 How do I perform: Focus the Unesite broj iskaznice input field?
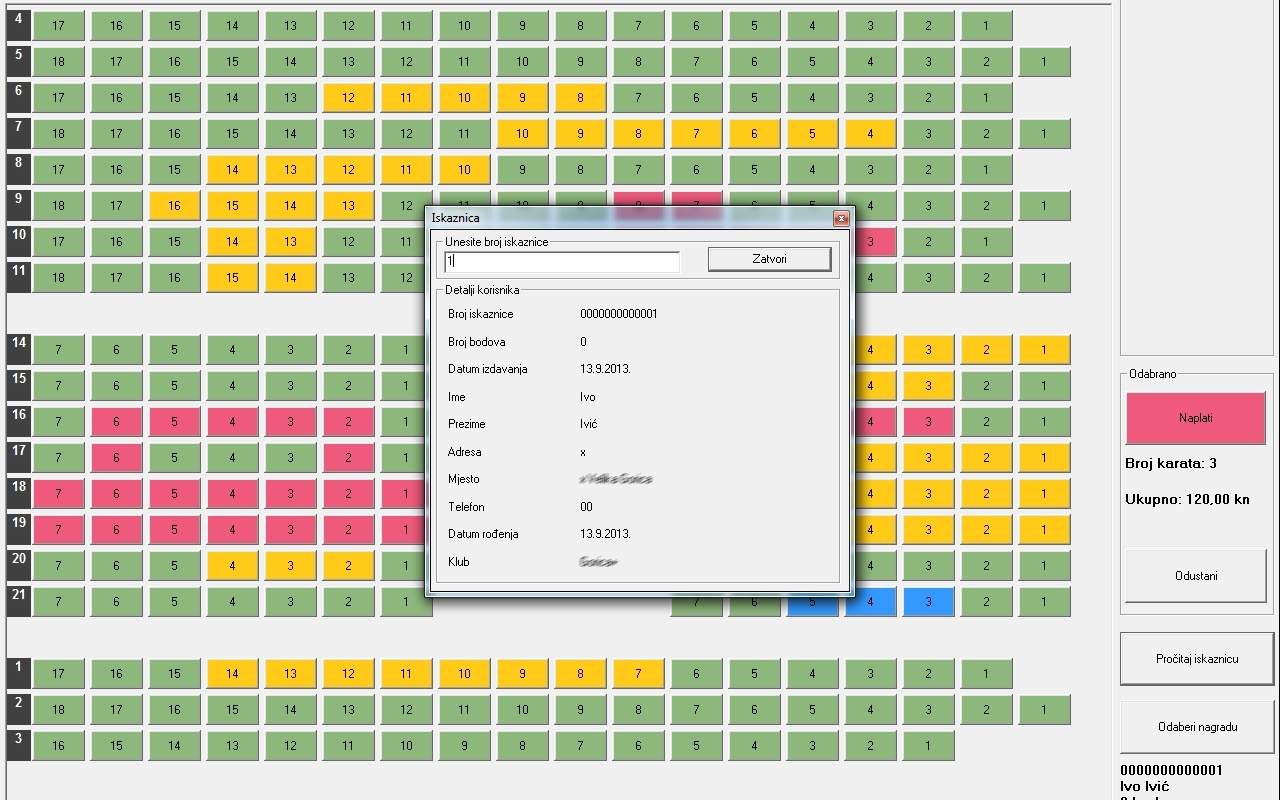coord(562,261)
